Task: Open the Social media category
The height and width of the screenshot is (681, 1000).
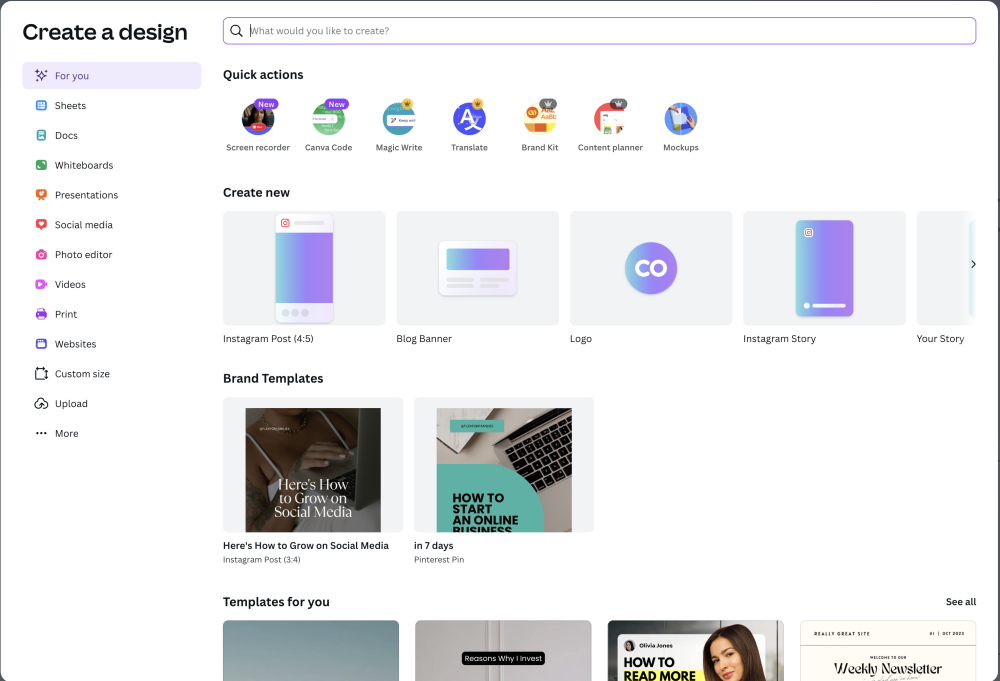Action: tap(85, 224)
